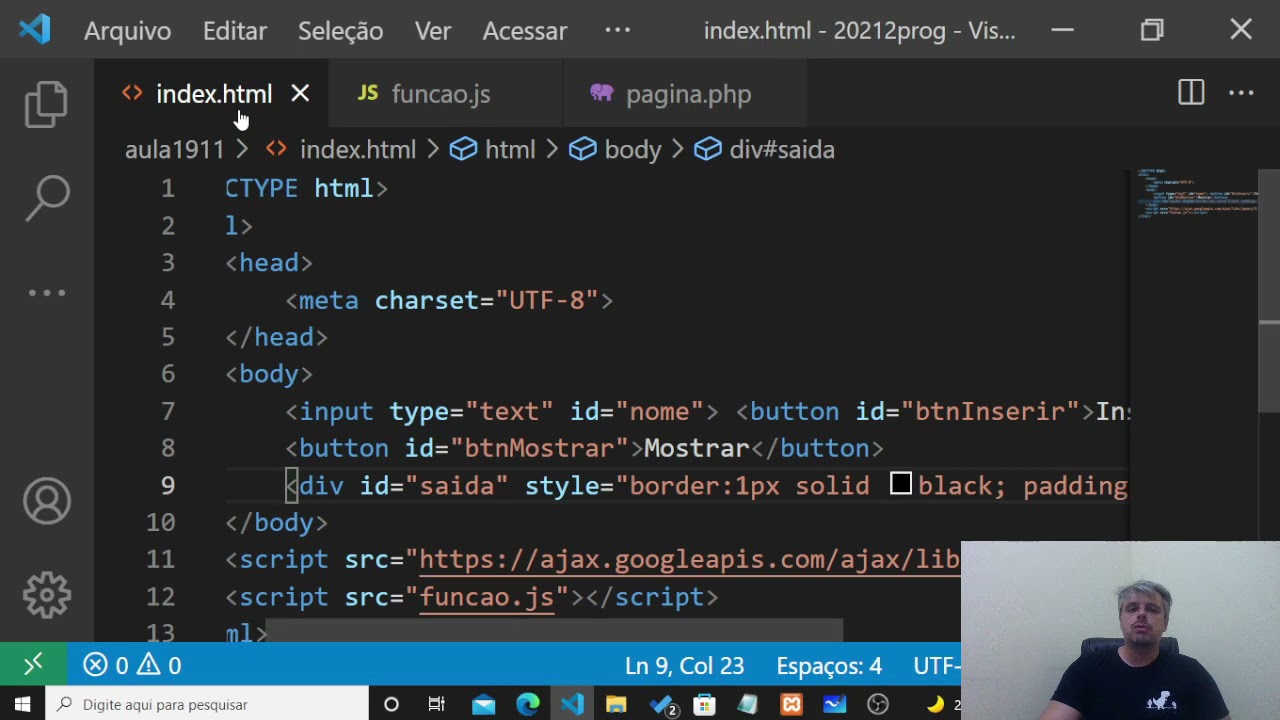Click the horizontal scrollbar under the code
The width and height of the screenshot is (1280, 720).
555,631
